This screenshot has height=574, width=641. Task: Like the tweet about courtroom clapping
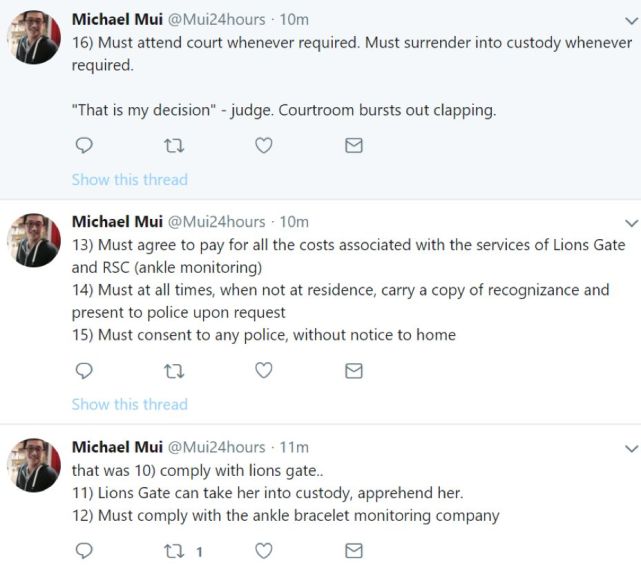pos(263,146)
